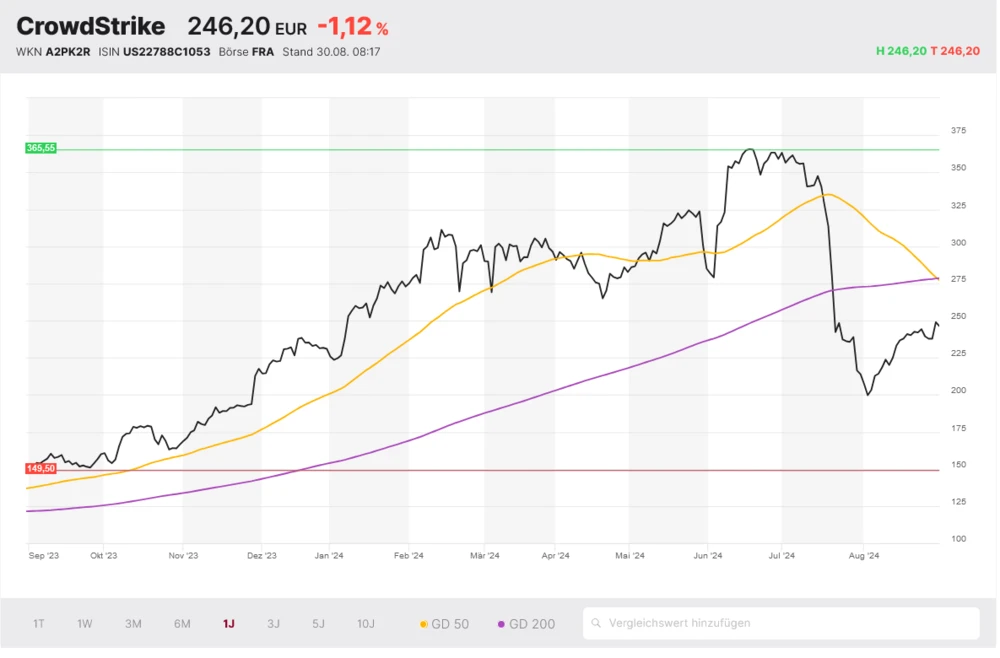Show the 3M chart period
The width and height of the screenshot is (1000, 658).
click(x=133, y=624)
